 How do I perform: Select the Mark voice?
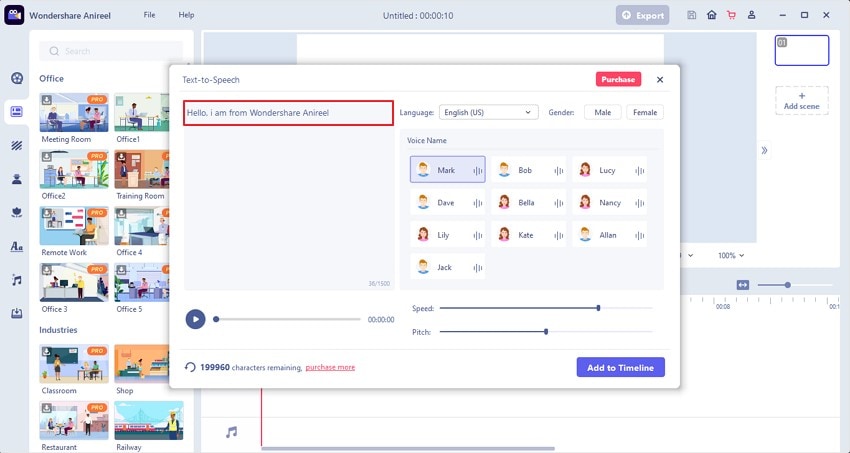(447, 170)
